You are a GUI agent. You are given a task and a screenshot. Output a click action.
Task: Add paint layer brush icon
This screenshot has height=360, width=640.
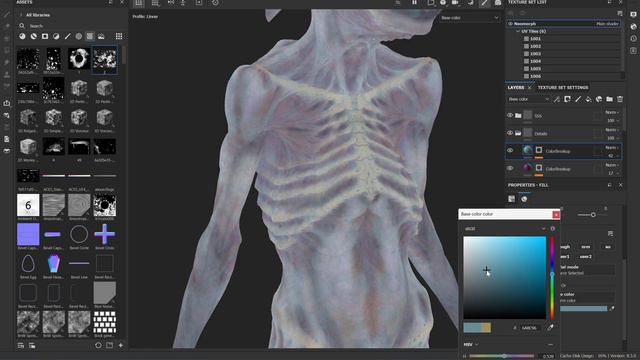tap(578, 99)
